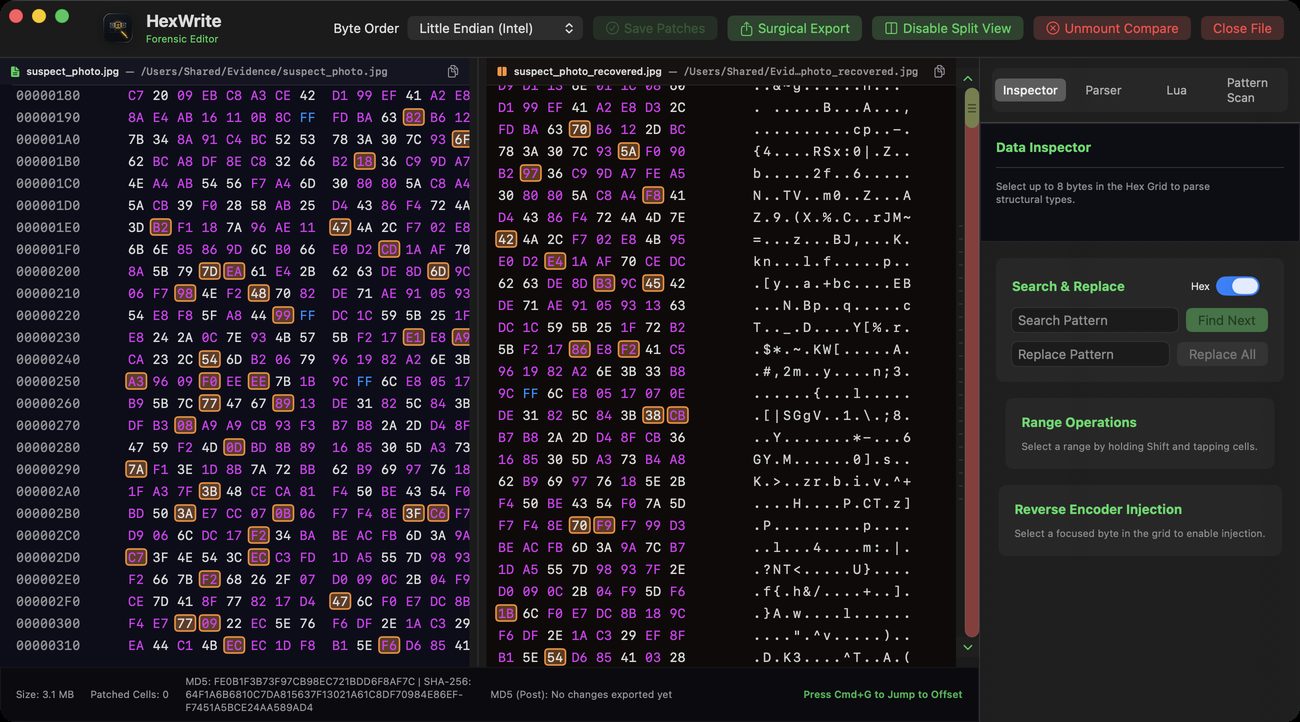Image resolution: width=1300 pixels, height=722 pixels.
Task: Select highlighted byte 42 in recovered pane
Action: tap(506, 239)
